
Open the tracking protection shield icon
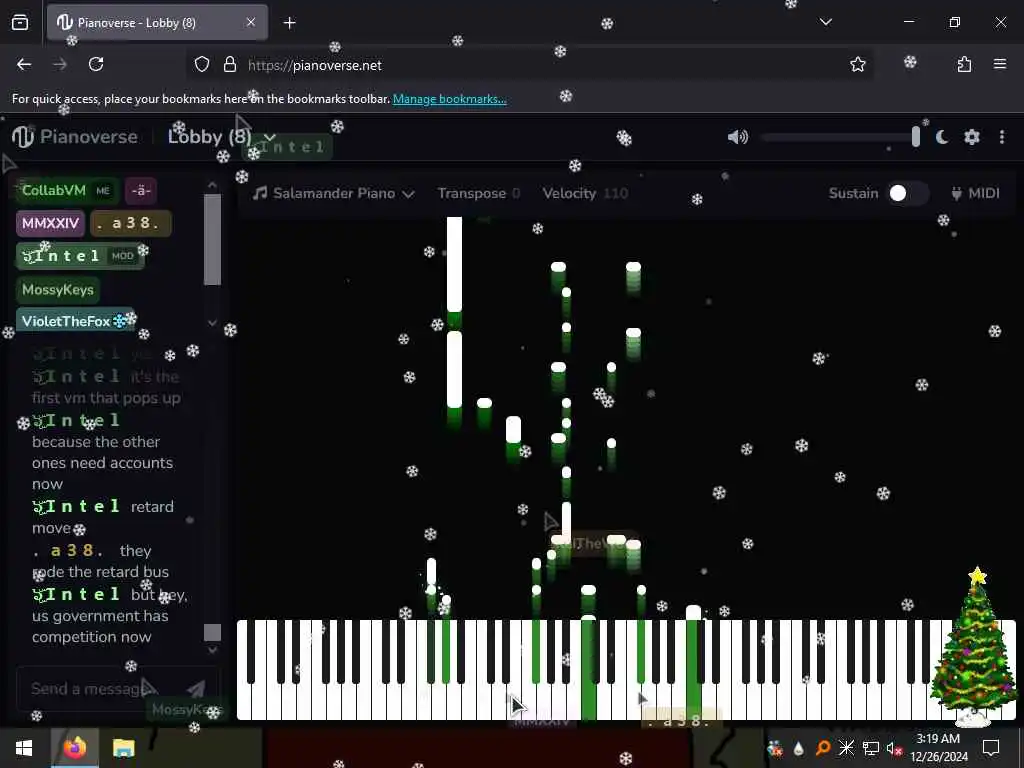coord(202,64)
